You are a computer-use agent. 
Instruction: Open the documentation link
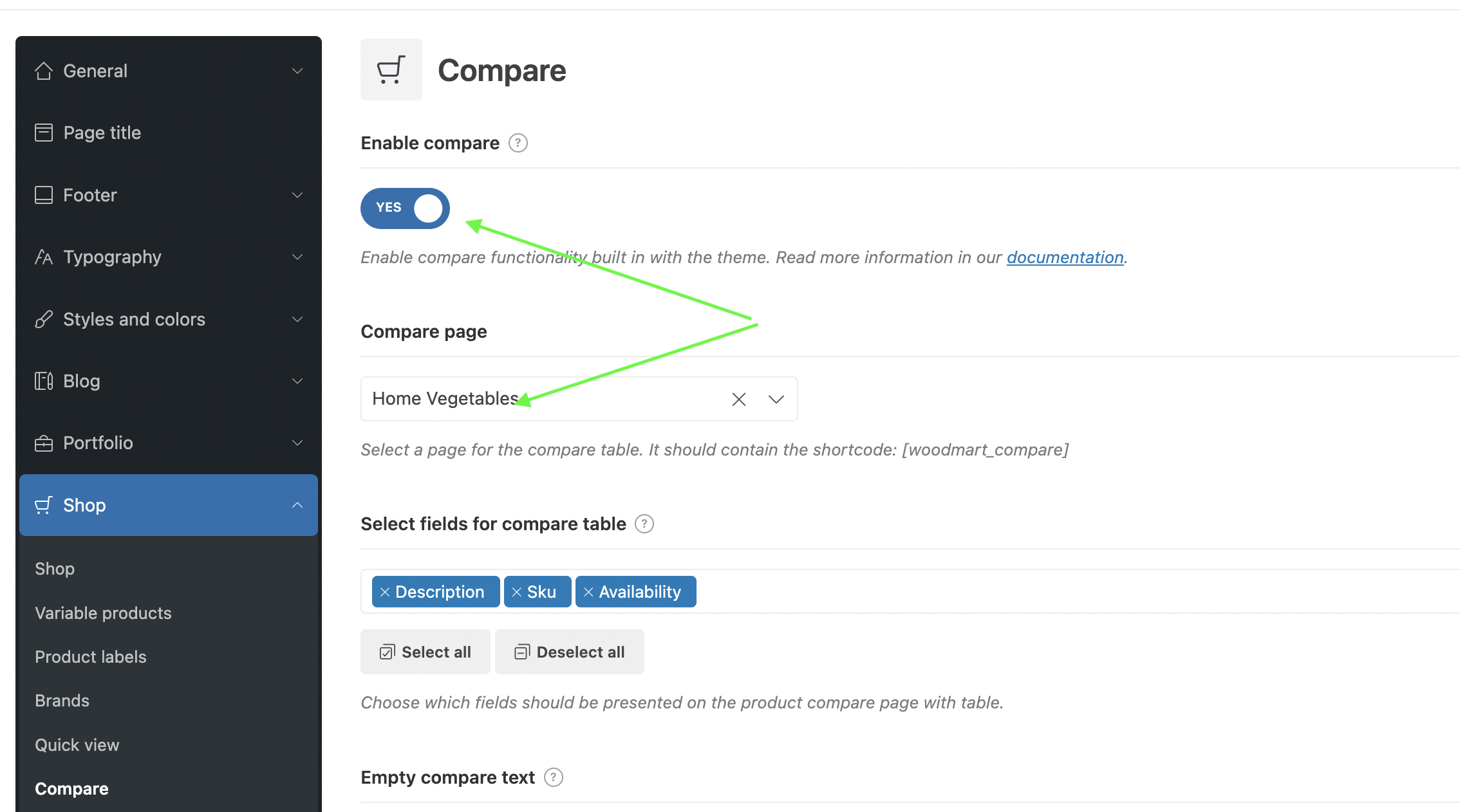tap(1065, 257)
